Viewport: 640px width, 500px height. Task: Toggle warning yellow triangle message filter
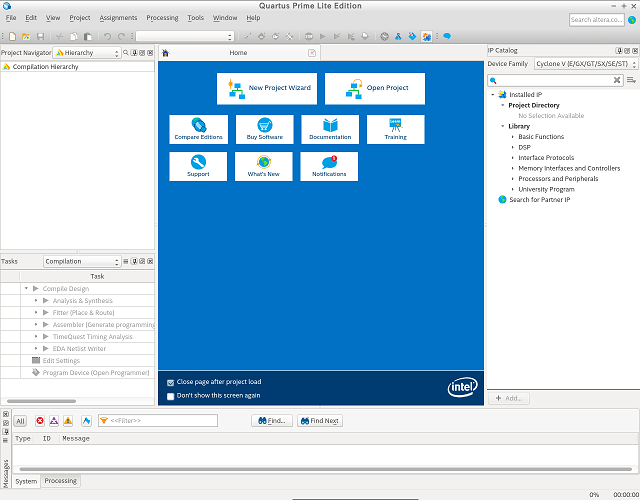click(x=68, y=421)
